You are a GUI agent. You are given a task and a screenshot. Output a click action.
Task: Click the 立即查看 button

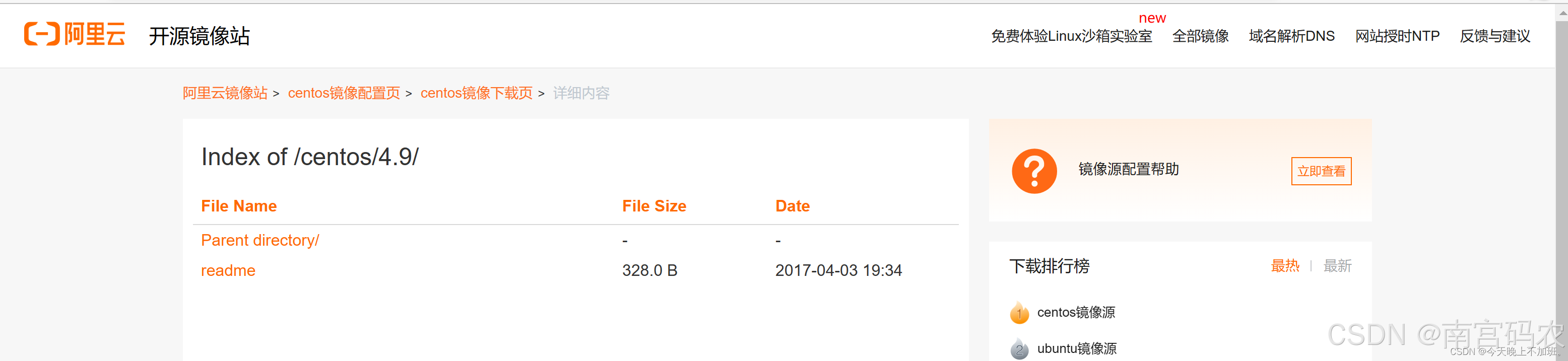(x=1321, y=171)
